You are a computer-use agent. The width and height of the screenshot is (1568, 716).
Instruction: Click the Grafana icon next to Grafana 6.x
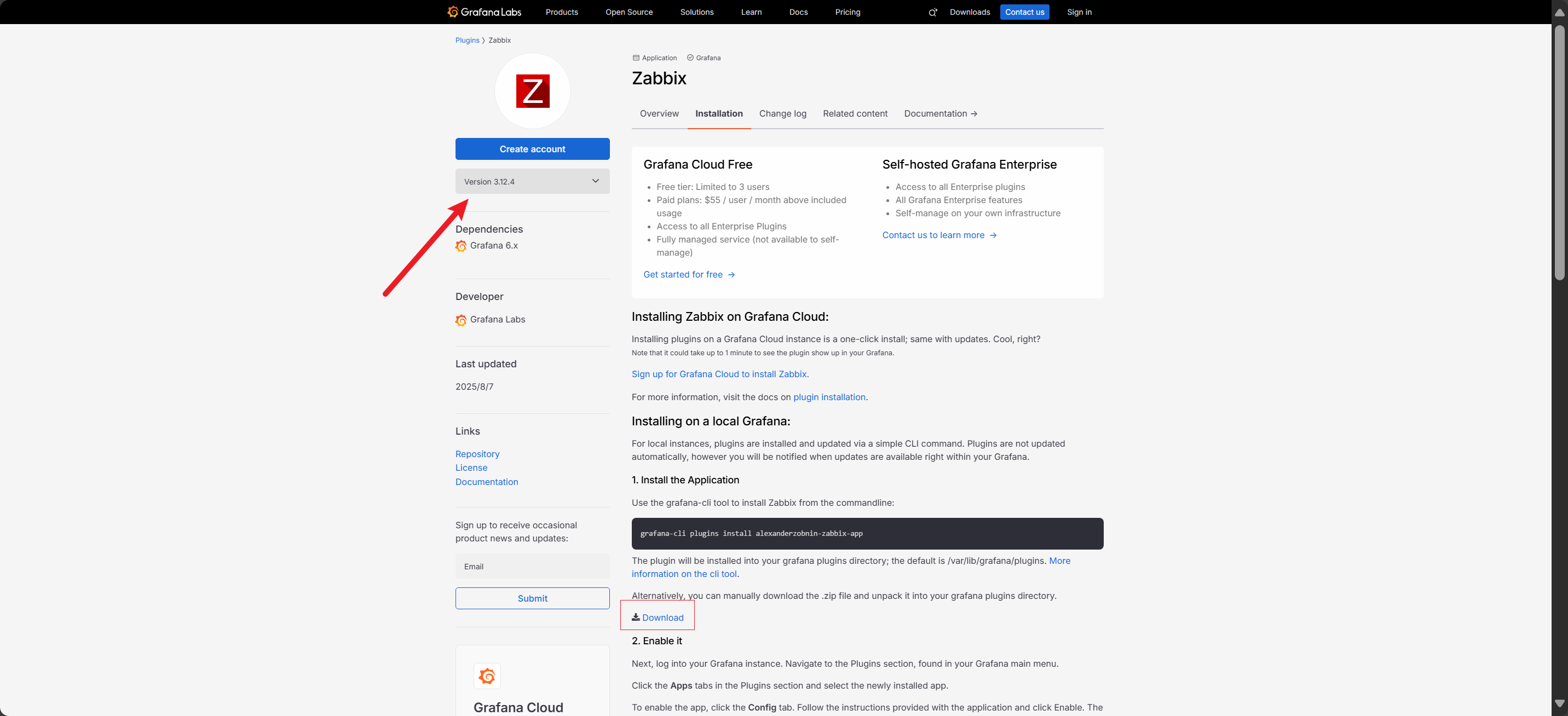click(x=461, y=246)
